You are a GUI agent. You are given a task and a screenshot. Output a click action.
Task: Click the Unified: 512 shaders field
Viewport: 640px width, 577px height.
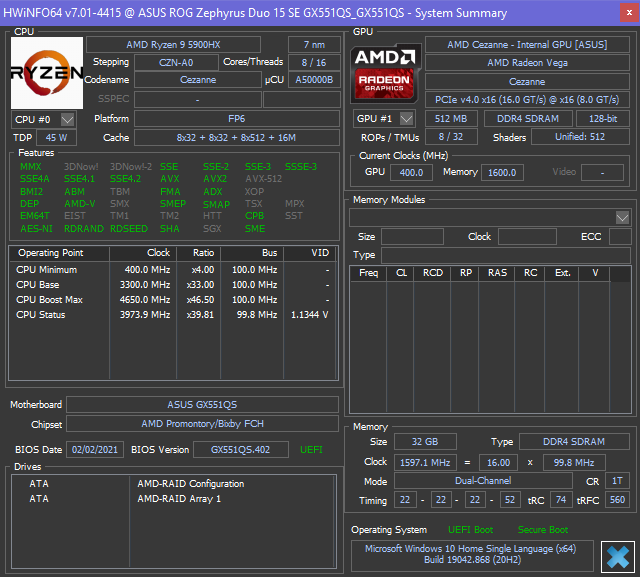[580, 137]
